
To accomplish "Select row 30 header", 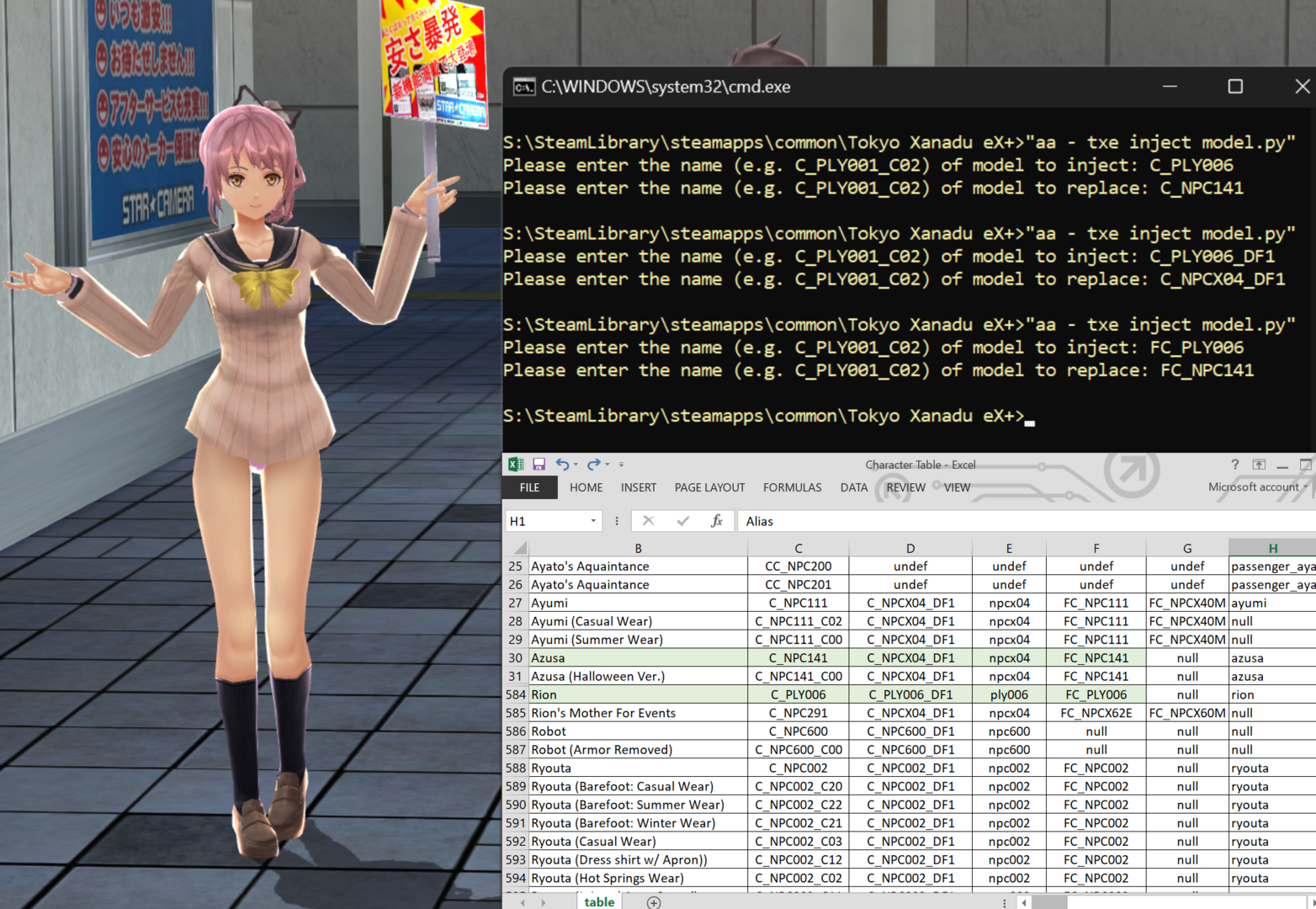I will (x=516, y=658).
